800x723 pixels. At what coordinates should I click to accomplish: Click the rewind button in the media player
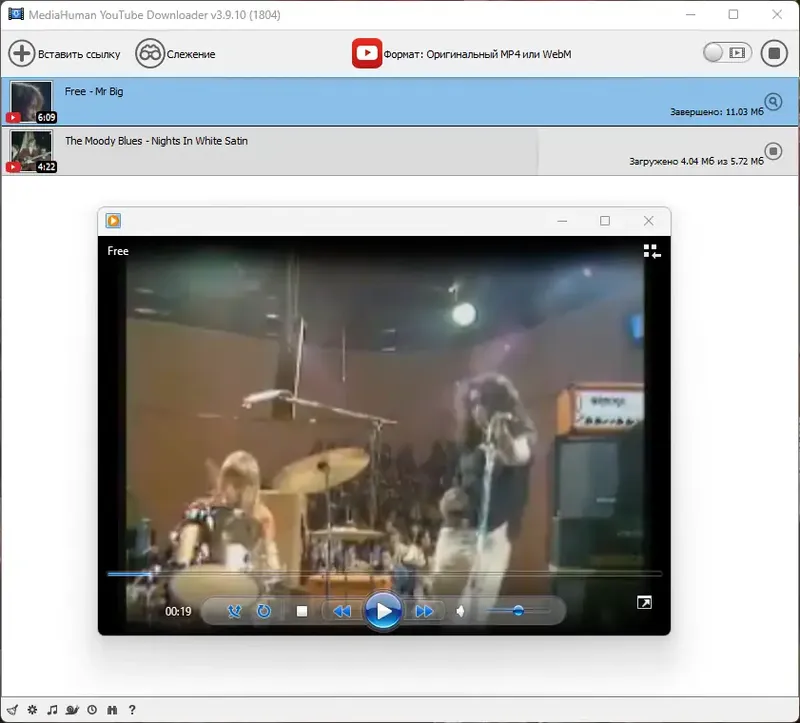(x=342, y=611)
